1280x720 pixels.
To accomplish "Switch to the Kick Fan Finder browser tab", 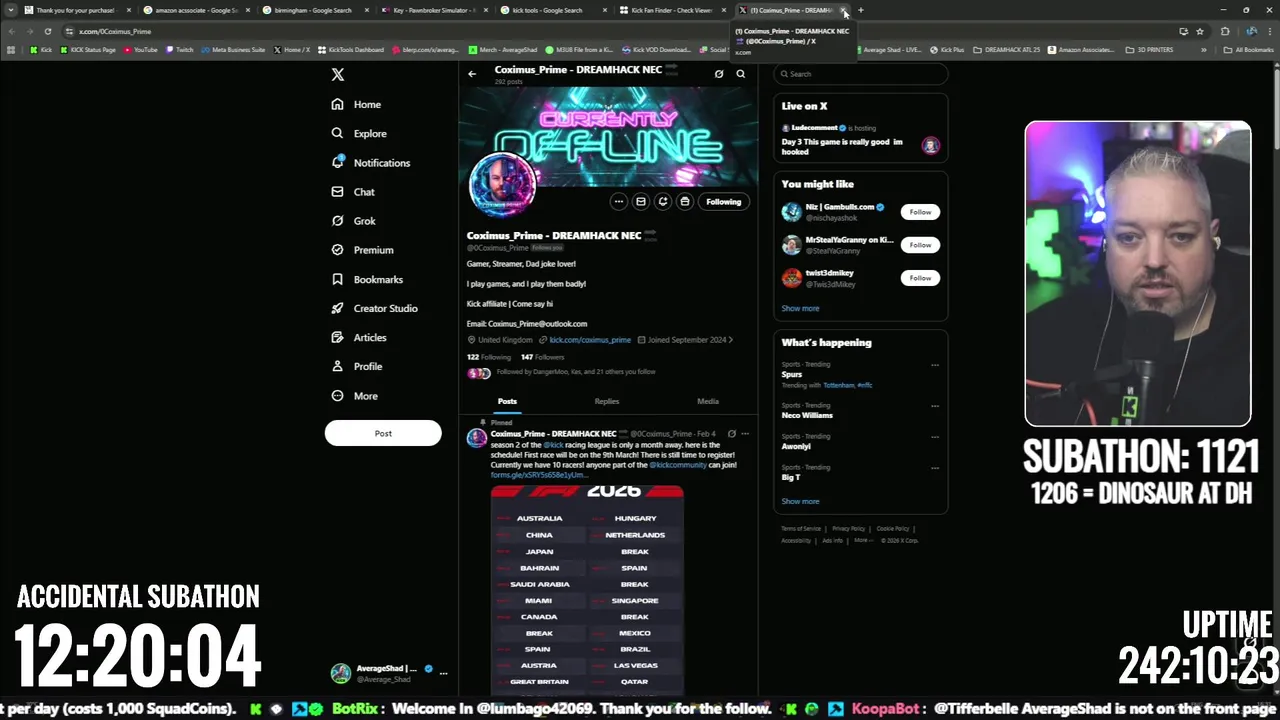I will point(672,10).
